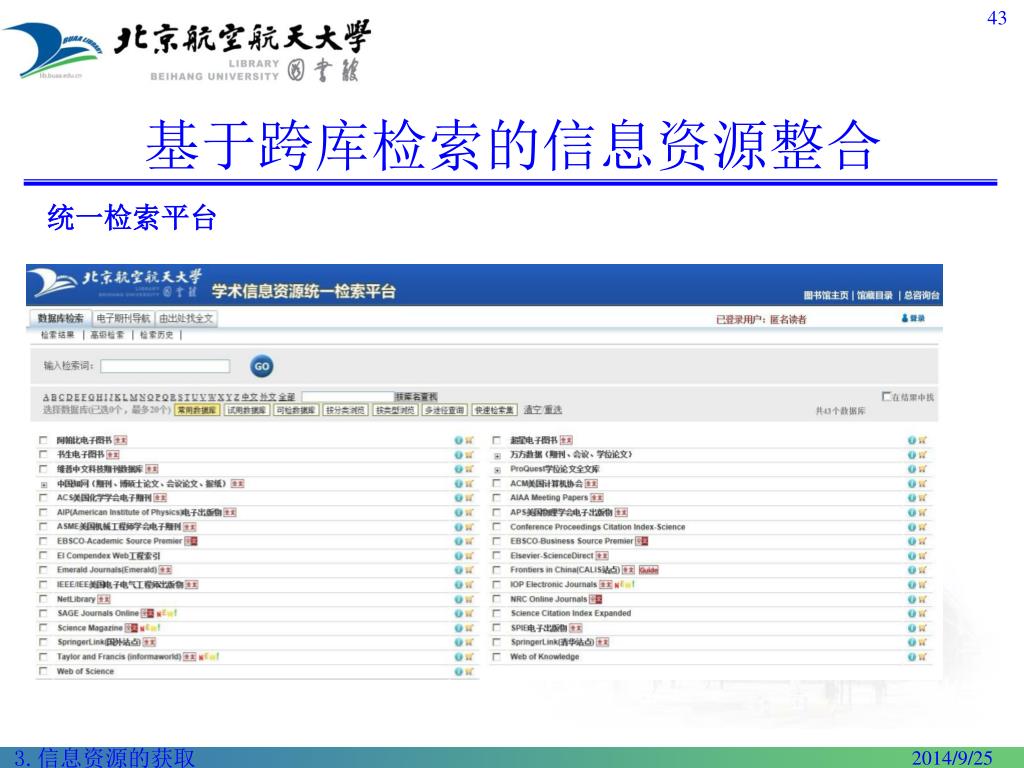Image resolution: width=1024 pixels, height=768 pixels.
Task: Check the 书生电子图书 checkbox
Action: [43, 455]
